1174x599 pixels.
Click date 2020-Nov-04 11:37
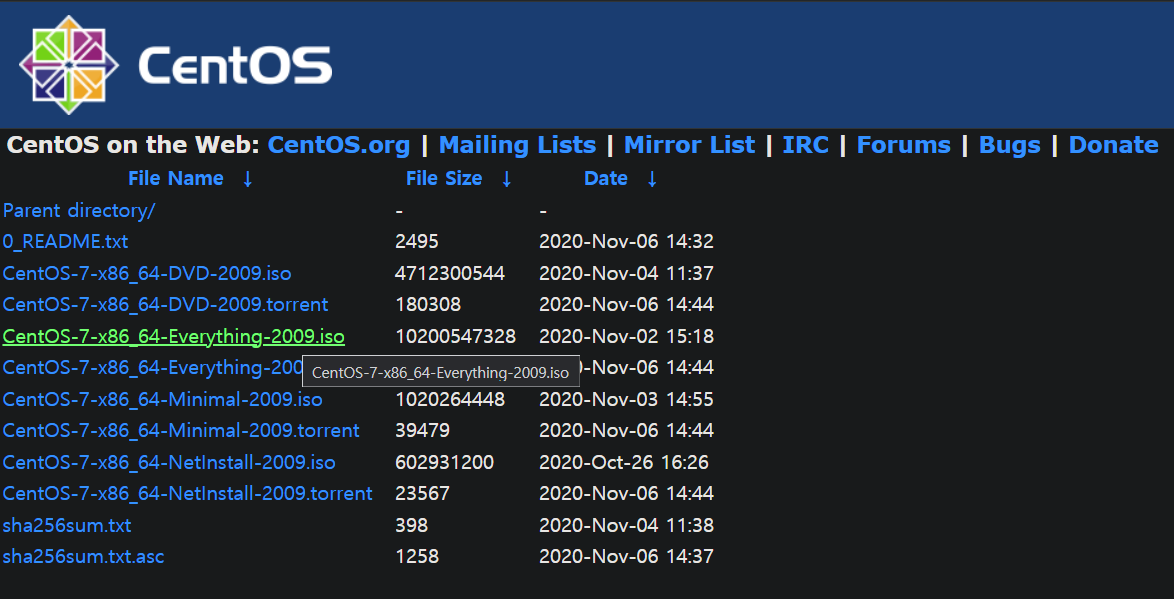[627, 273]
